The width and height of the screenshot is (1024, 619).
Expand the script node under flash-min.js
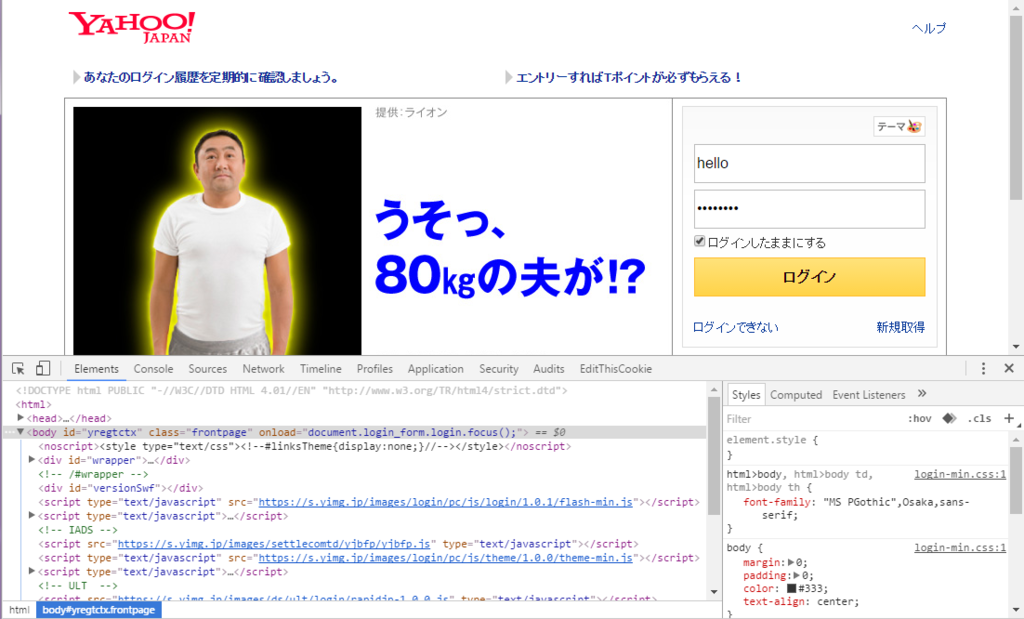[x=31, y=516]
